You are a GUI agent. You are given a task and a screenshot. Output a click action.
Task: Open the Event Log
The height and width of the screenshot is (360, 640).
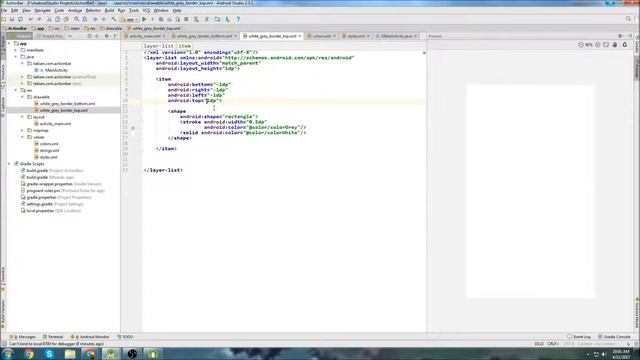click(579, 337)
